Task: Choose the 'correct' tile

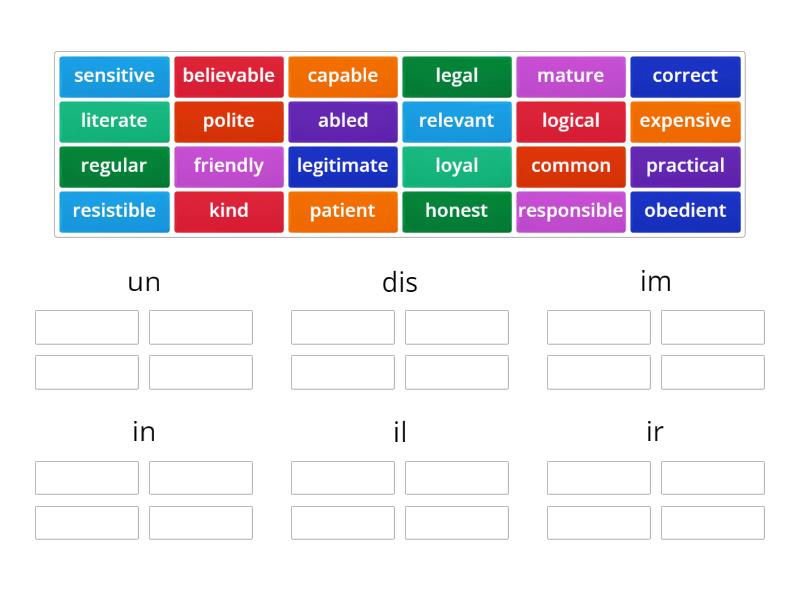Action: [685, 76]
